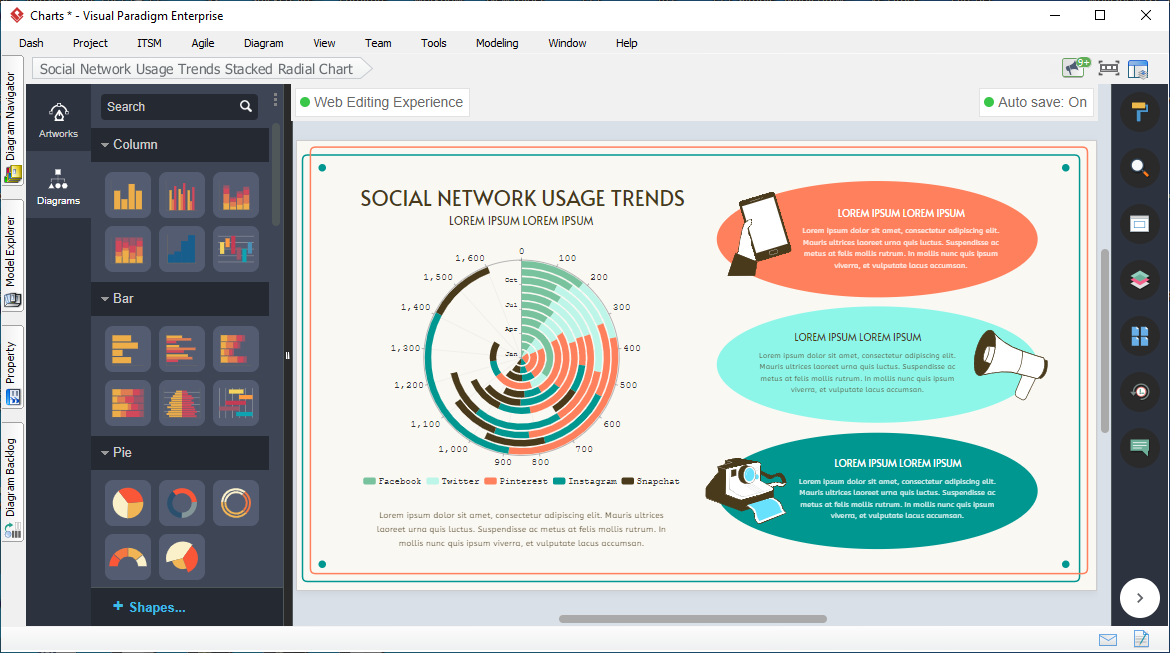Select the exploded pie chart thumbnail

pos(181,557)
